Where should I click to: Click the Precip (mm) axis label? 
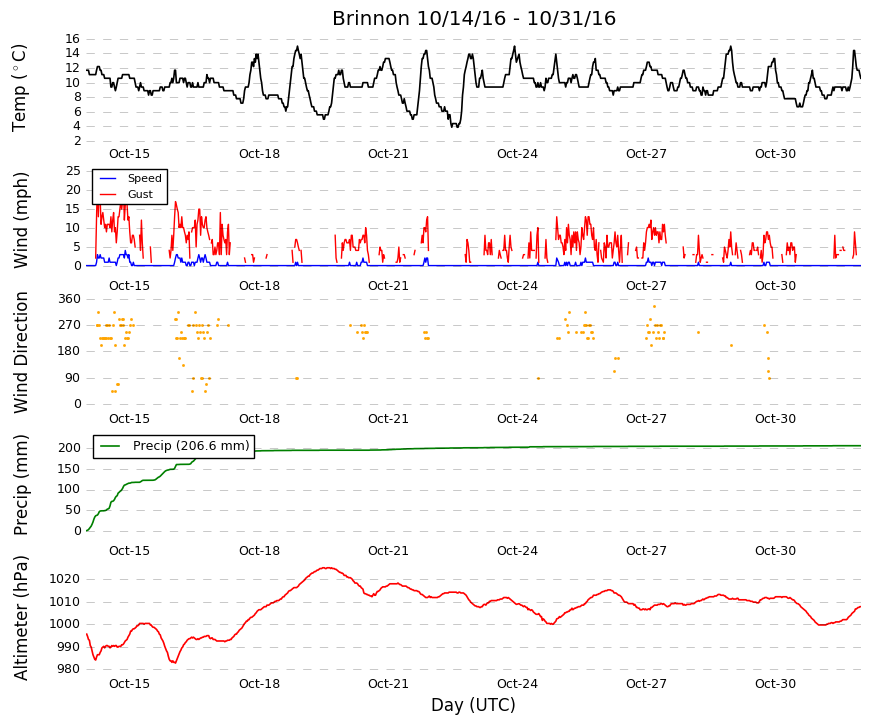20,486
